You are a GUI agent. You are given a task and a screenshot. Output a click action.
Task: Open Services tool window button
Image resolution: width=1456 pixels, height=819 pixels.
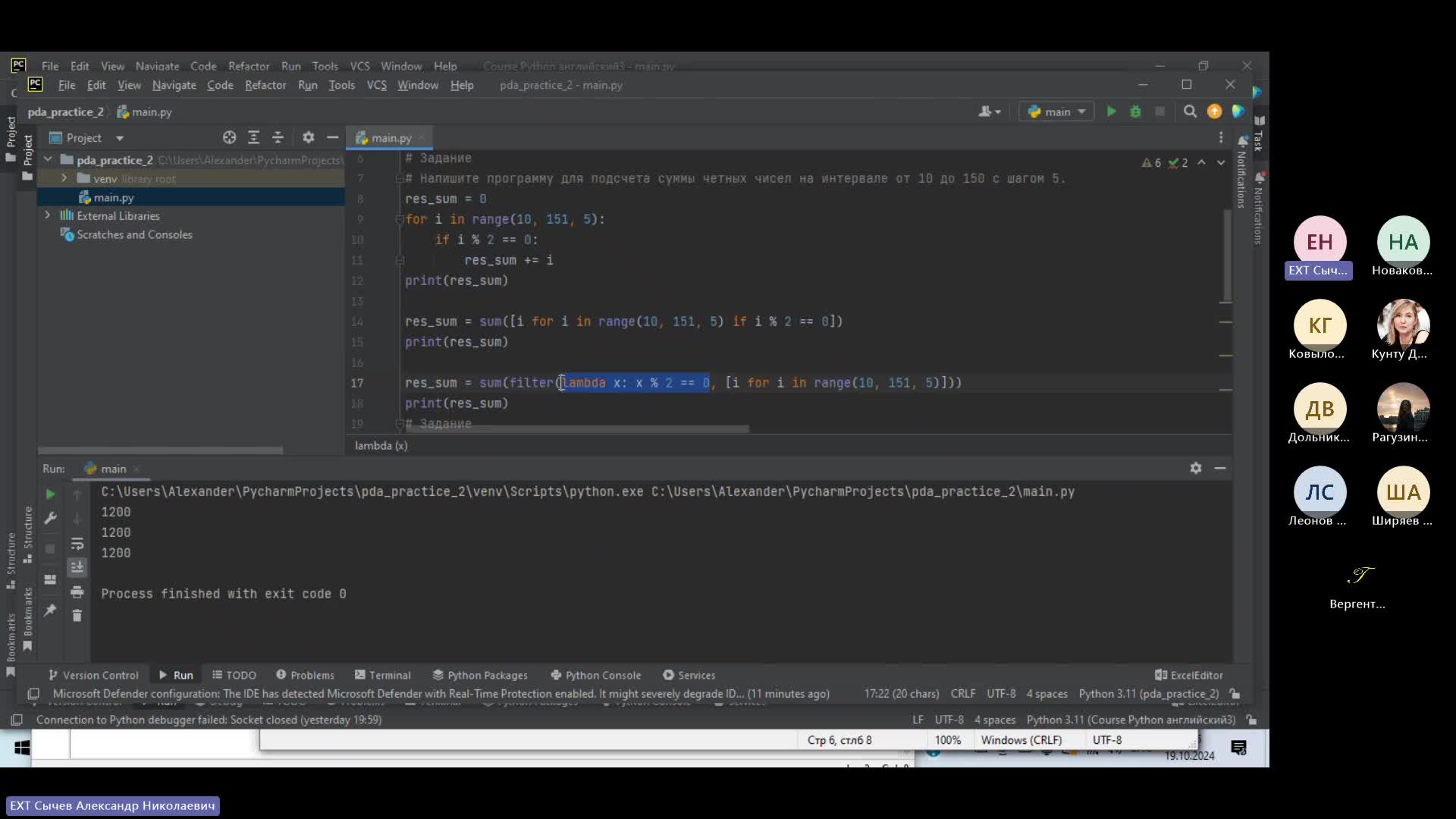click(689, 675)
